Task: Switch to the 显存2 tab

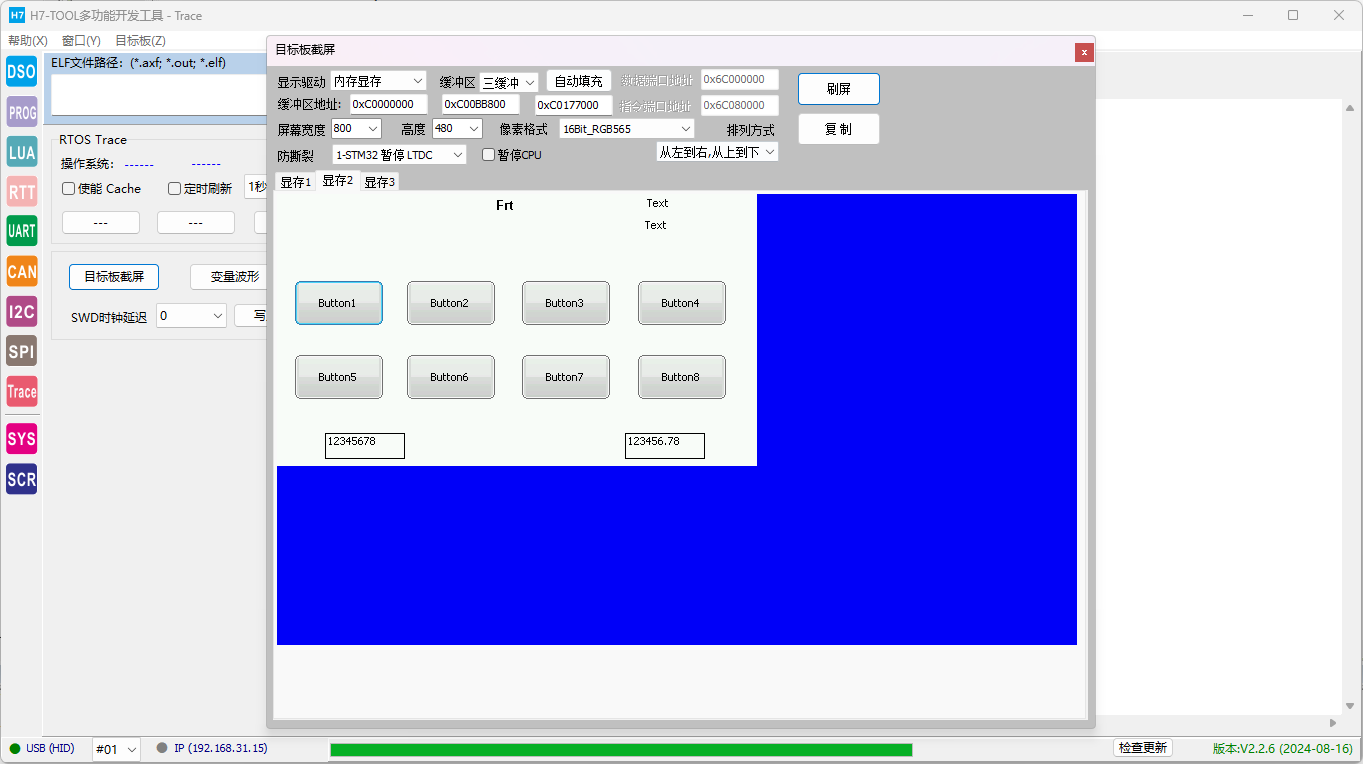Action: click(337, 180)
